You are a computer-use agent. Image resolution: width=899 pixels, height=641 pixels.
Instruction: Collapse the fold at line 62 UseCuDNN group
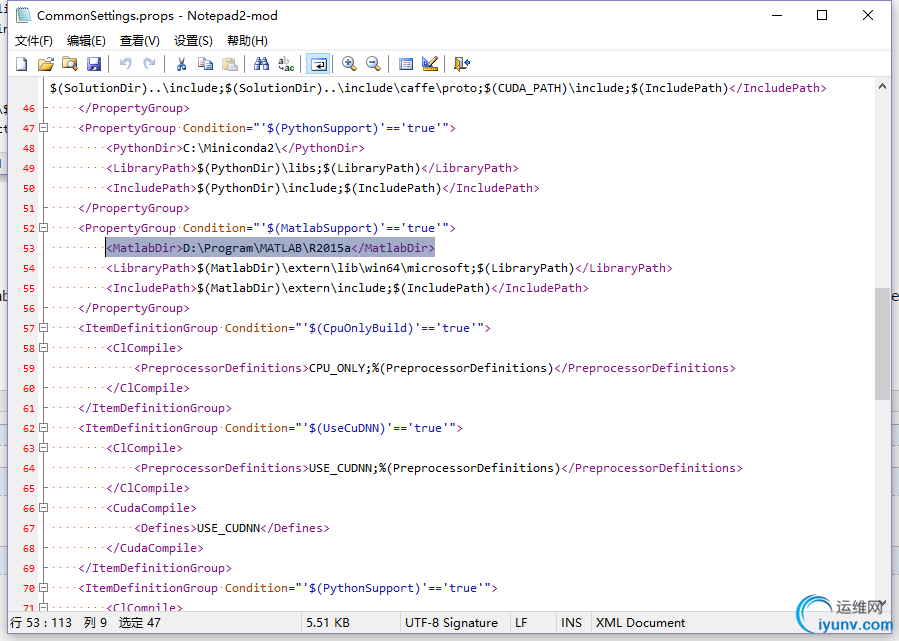pos(43,428)
